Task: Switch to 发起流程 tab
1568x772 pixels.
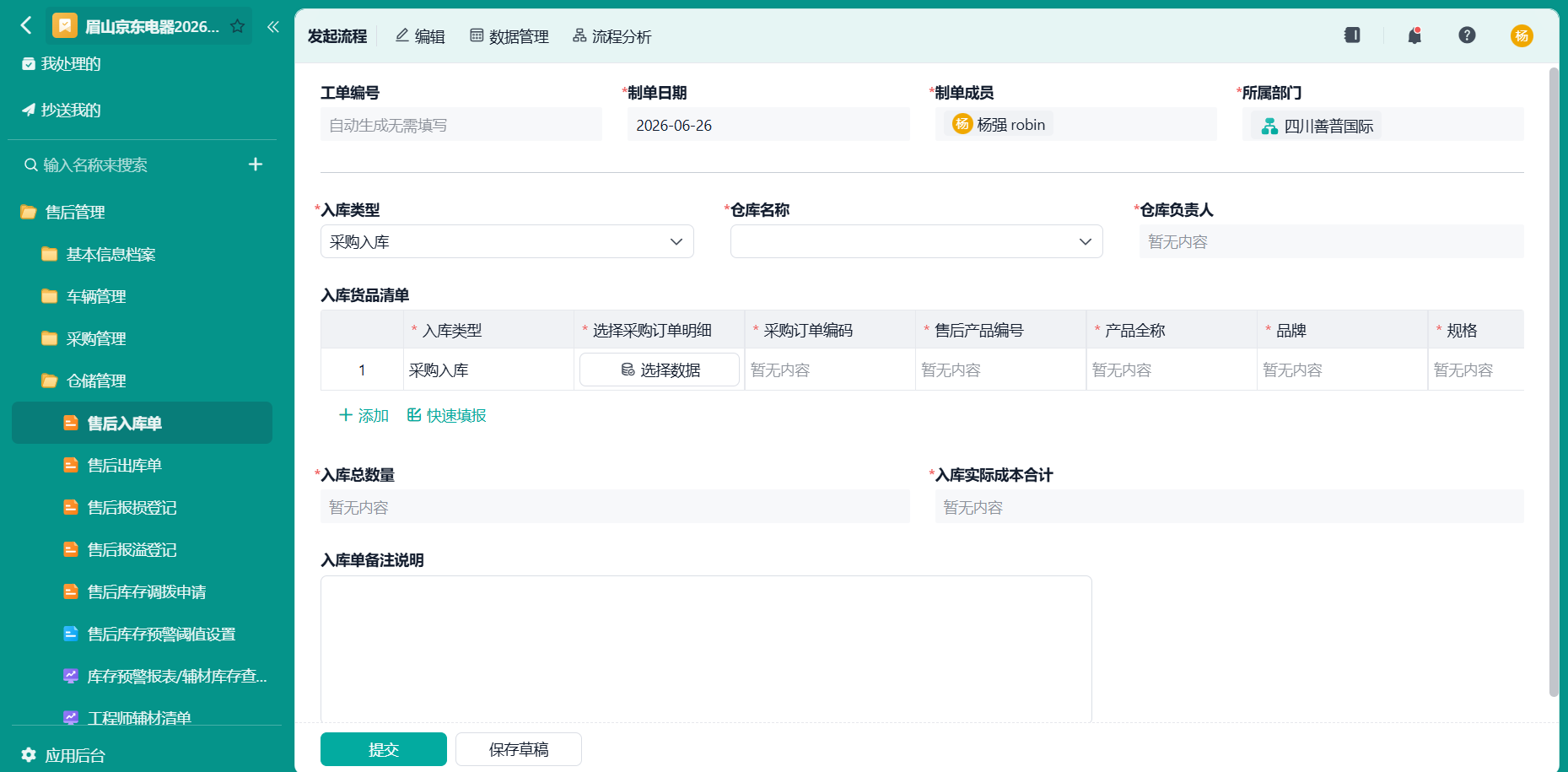Action: click(x=337, y=36)
